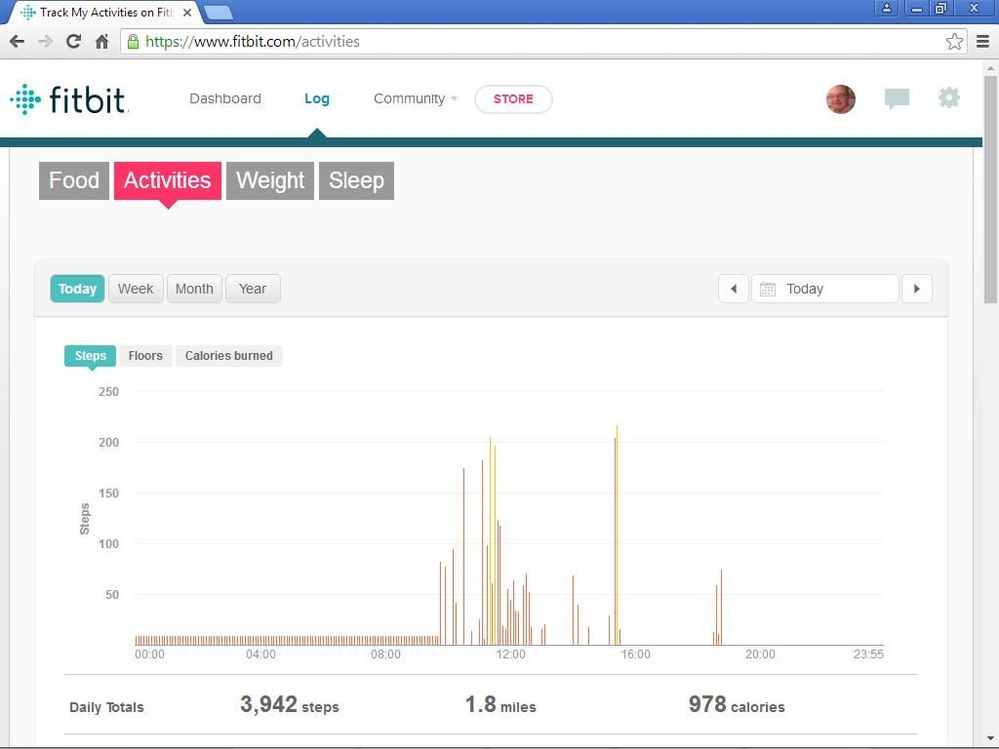The image size is (999, 749).
Task: Show the Calories burned chart
Action: (229, 355)
